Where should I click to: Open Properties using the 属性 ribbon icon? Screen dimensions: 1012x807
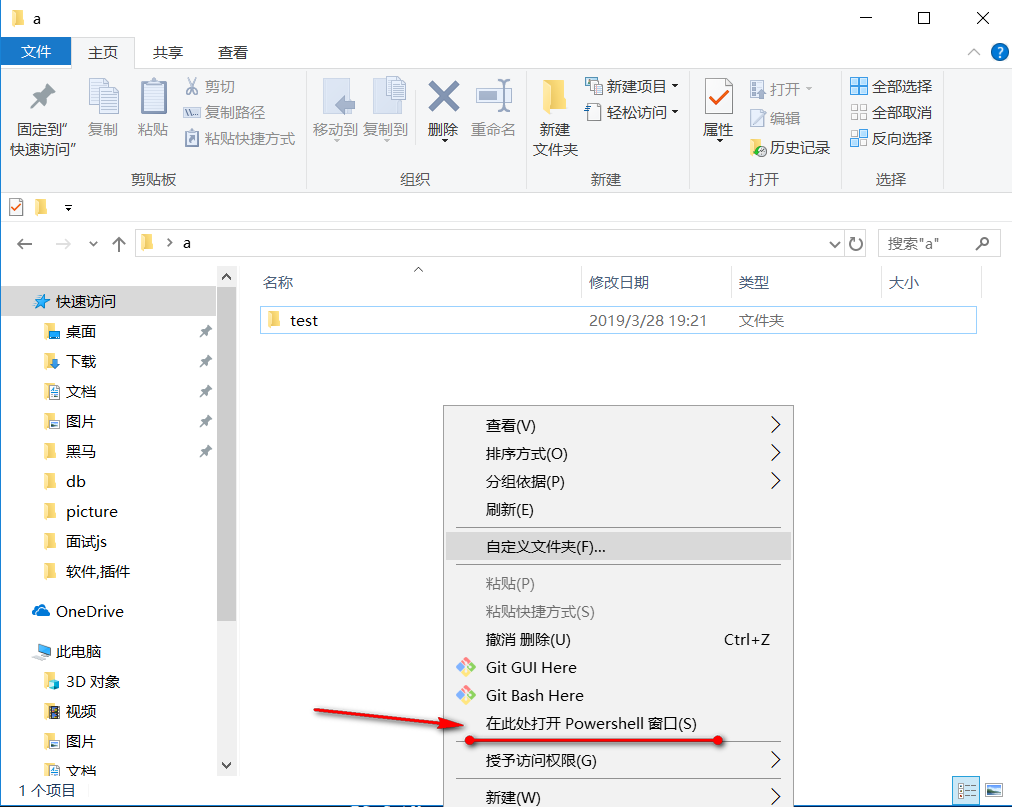[718, 110]
